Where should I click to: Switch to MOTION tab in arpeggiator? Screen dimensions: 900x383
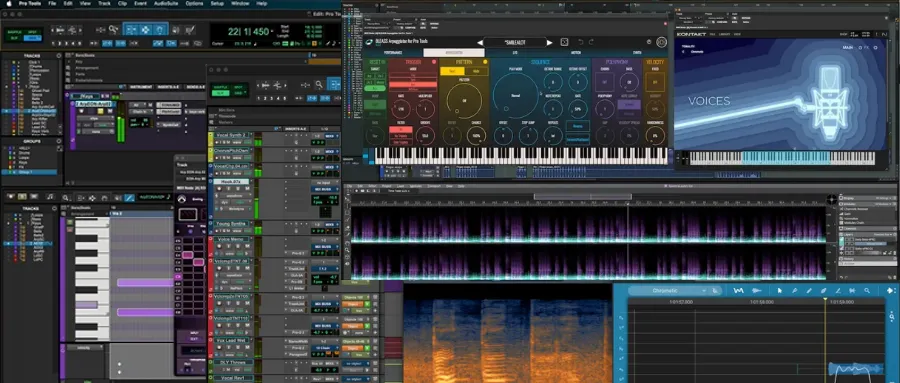pyautogui.click(x=576, y=53)
